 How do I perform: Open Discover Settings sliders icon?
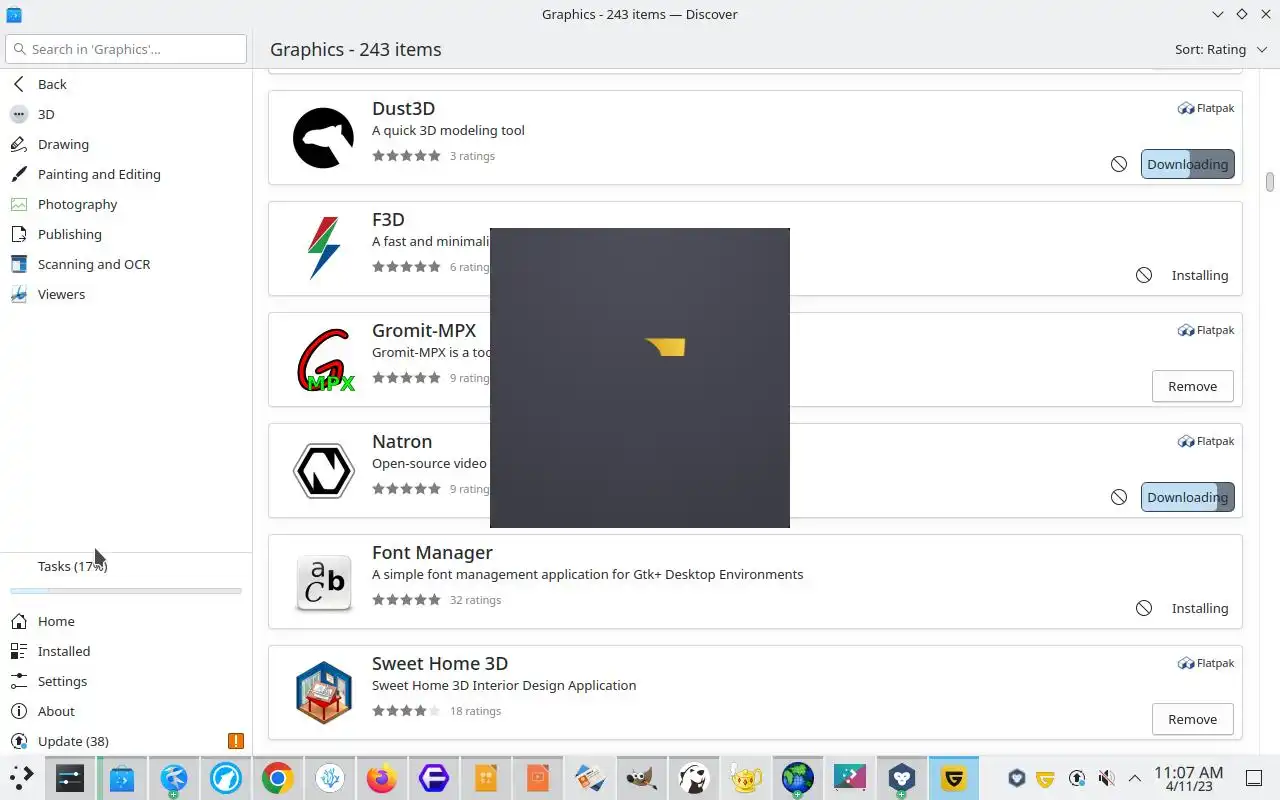click(19, 681)
